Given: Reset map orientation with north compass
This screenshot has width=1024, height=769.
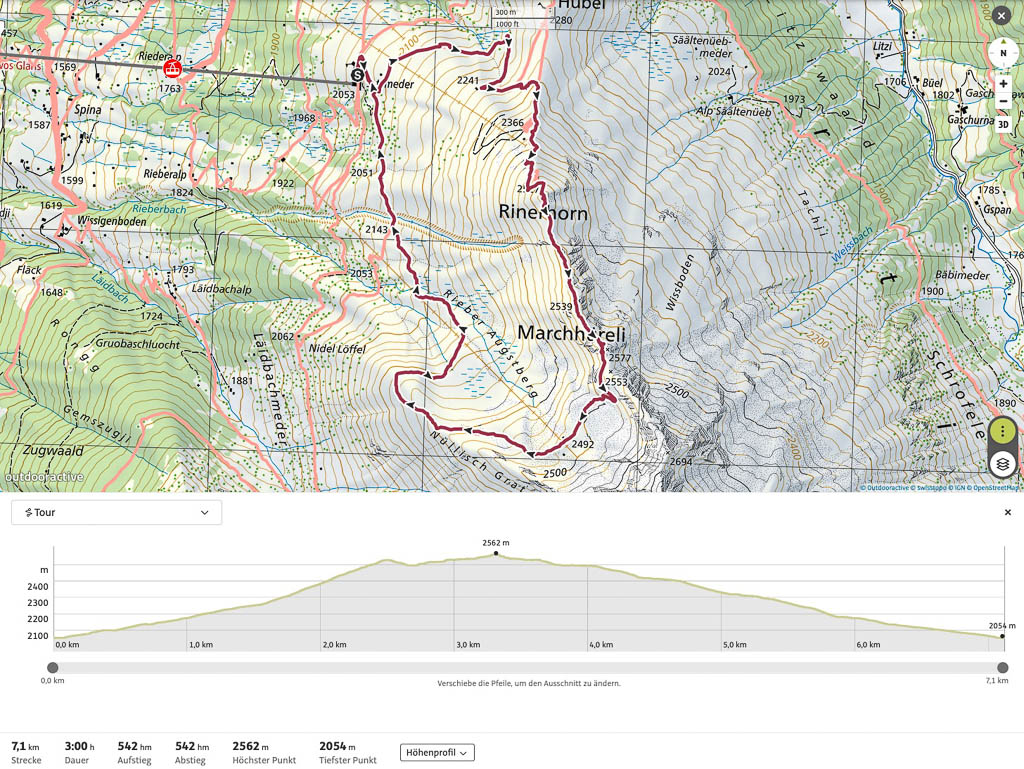Looking at the screenshot, I should tap(1003, 53).
